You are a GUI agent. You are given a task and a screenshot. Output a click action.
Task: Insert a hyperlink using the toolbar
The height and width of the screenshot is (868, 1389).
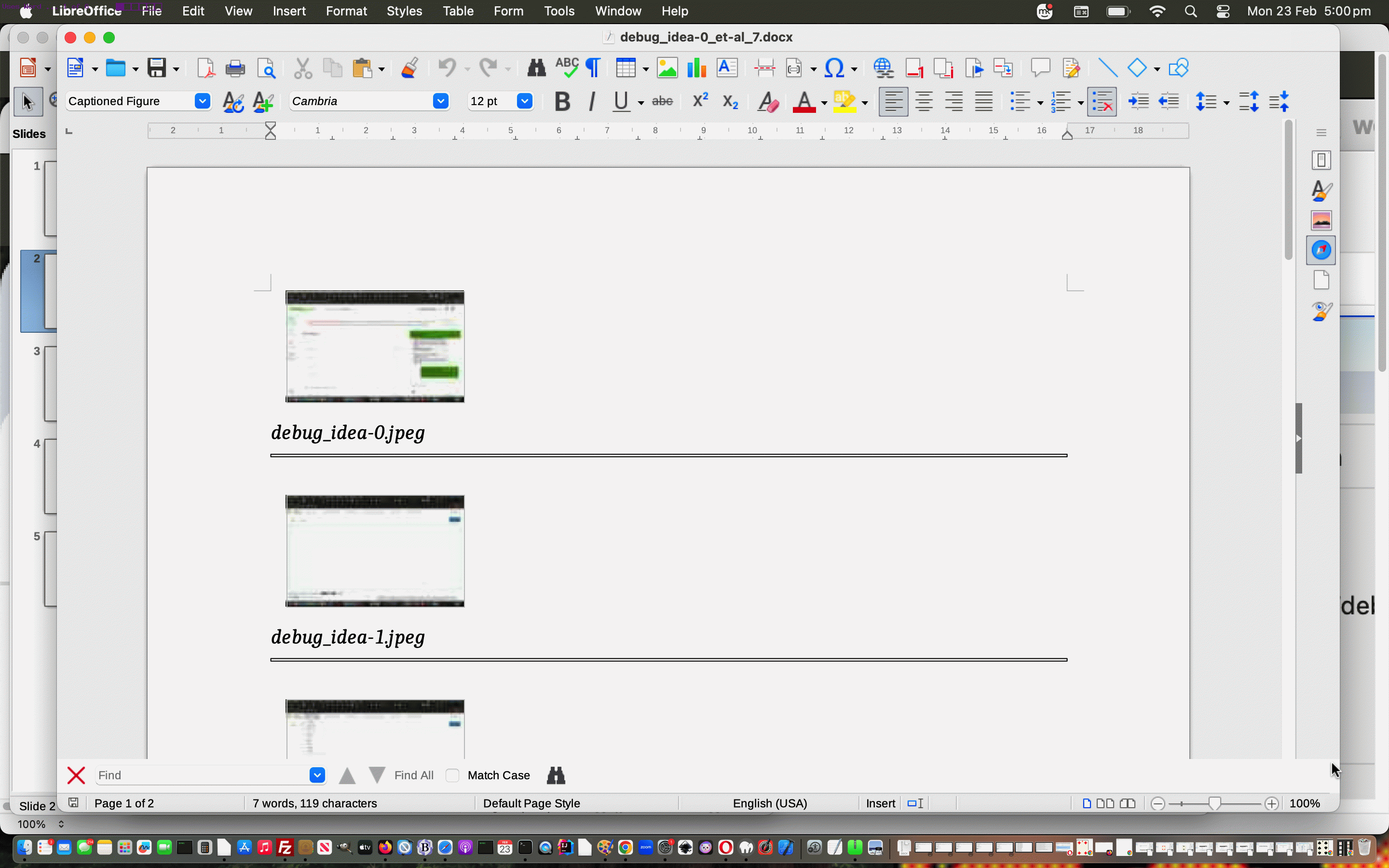(883, 67)
